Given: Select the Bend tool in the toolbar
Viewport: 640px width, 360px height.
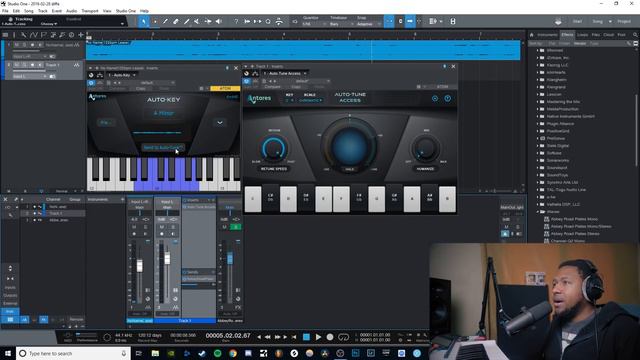Looking at the screenshot, I should 208,21.
